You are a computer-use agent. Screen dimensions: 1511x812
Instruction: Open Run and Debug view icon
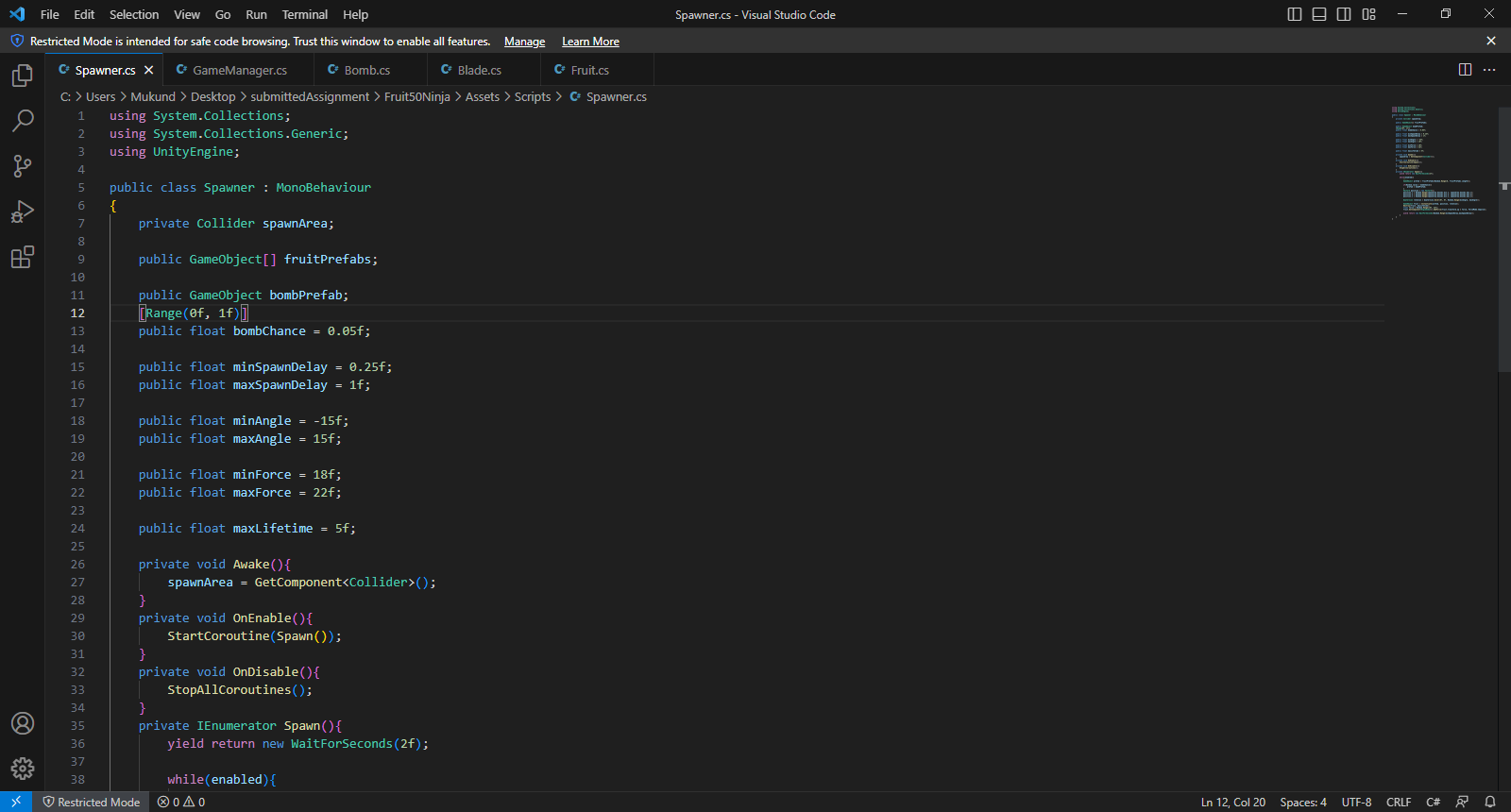(x=23, y=211)
